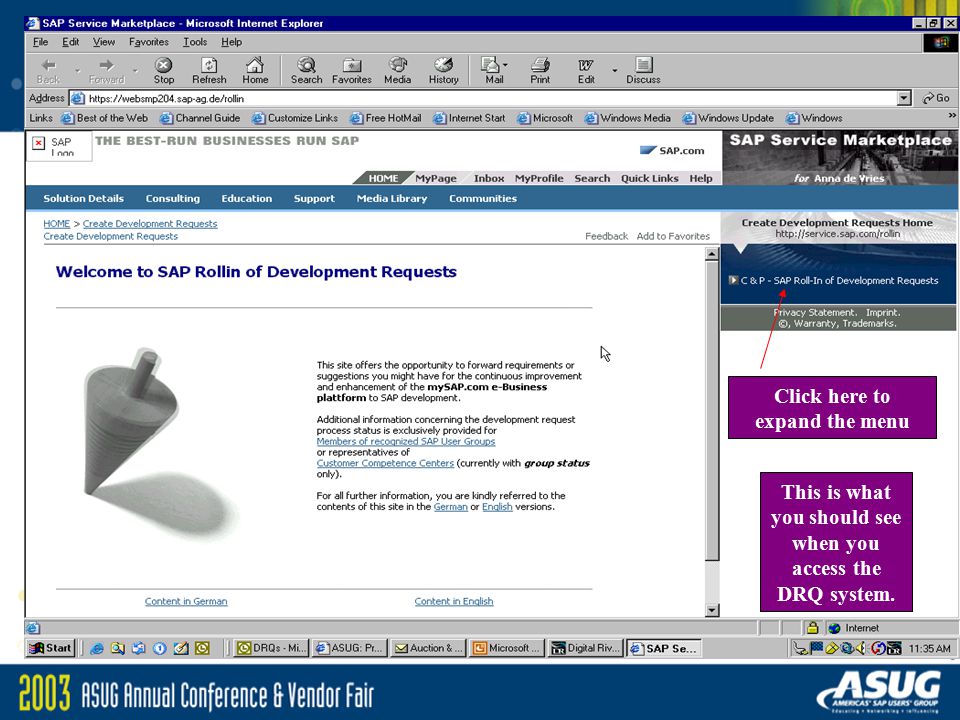Open the Solution Details navigation item

point(83,198)
